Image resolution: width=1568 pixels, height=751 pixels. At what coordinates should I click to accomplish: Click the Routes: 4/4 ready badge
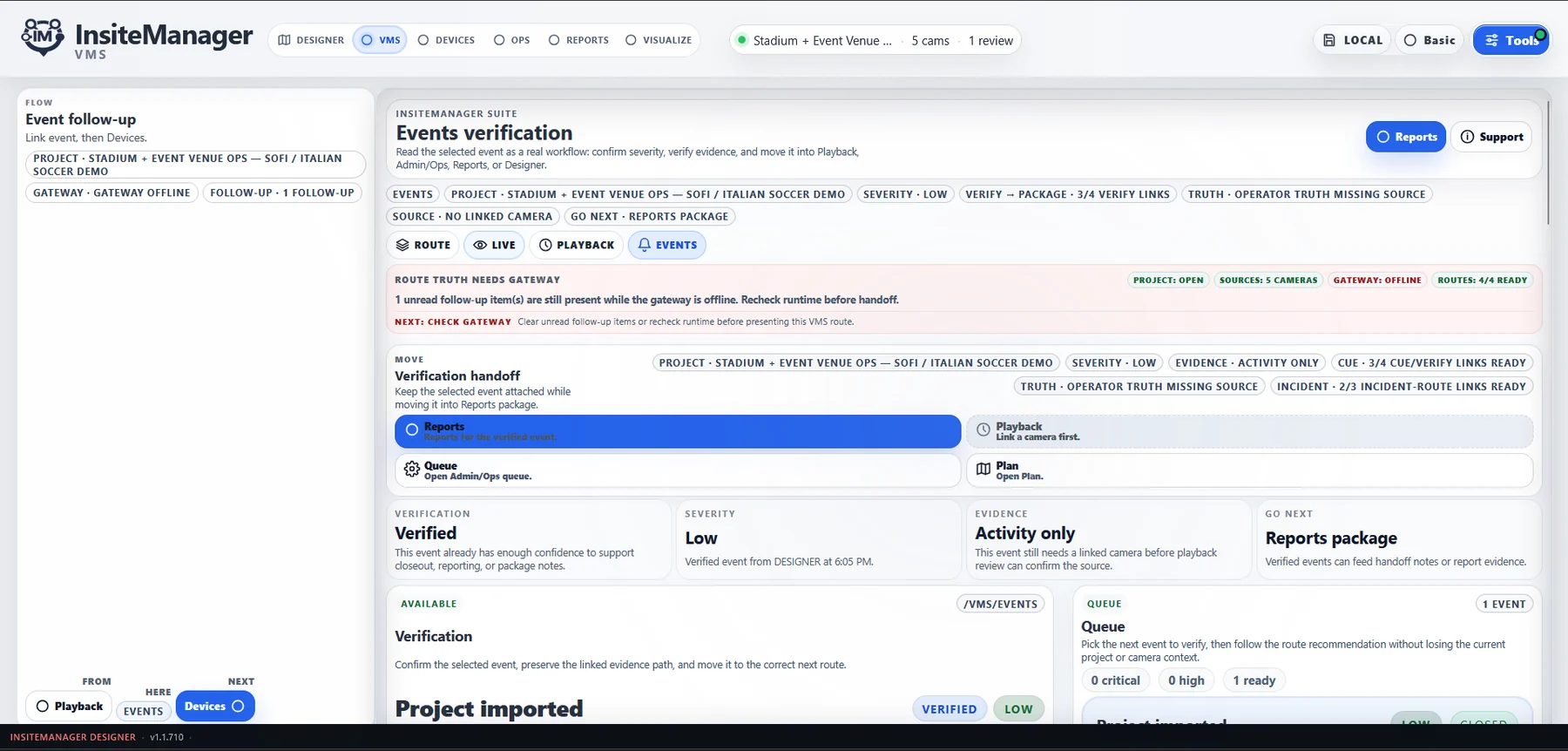click(x=1482, y=280)
